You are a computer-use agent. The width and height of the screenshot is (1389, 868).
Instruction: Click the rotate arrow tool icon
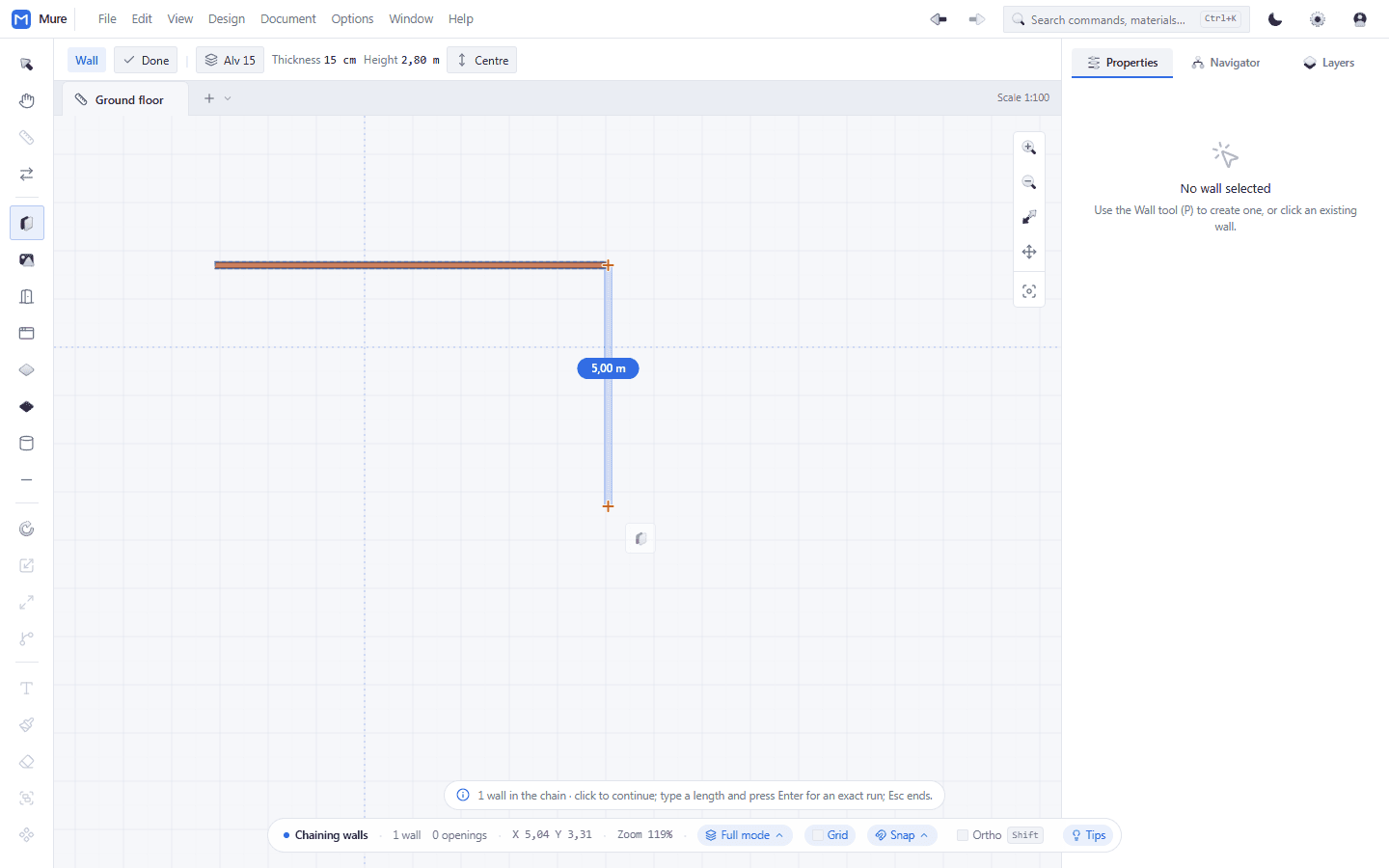(27, 529)
